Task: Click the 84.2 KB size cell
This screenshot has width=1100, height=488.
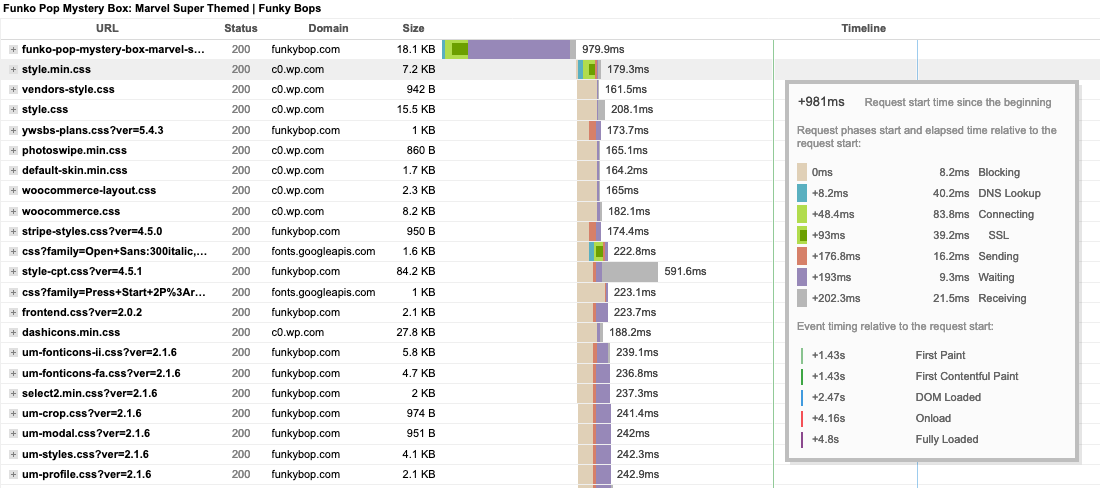Action: [417, 271]
